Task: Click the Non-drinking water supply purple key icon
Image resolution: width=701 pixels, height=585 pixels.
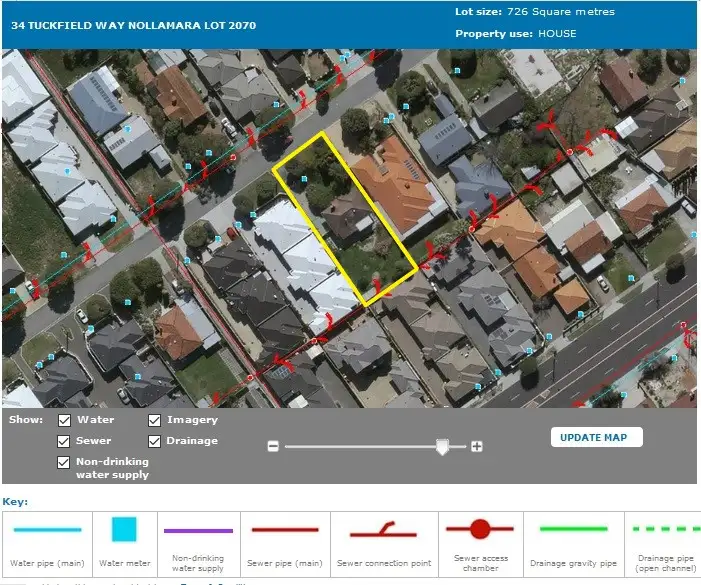Action: (x=198, y=530)
